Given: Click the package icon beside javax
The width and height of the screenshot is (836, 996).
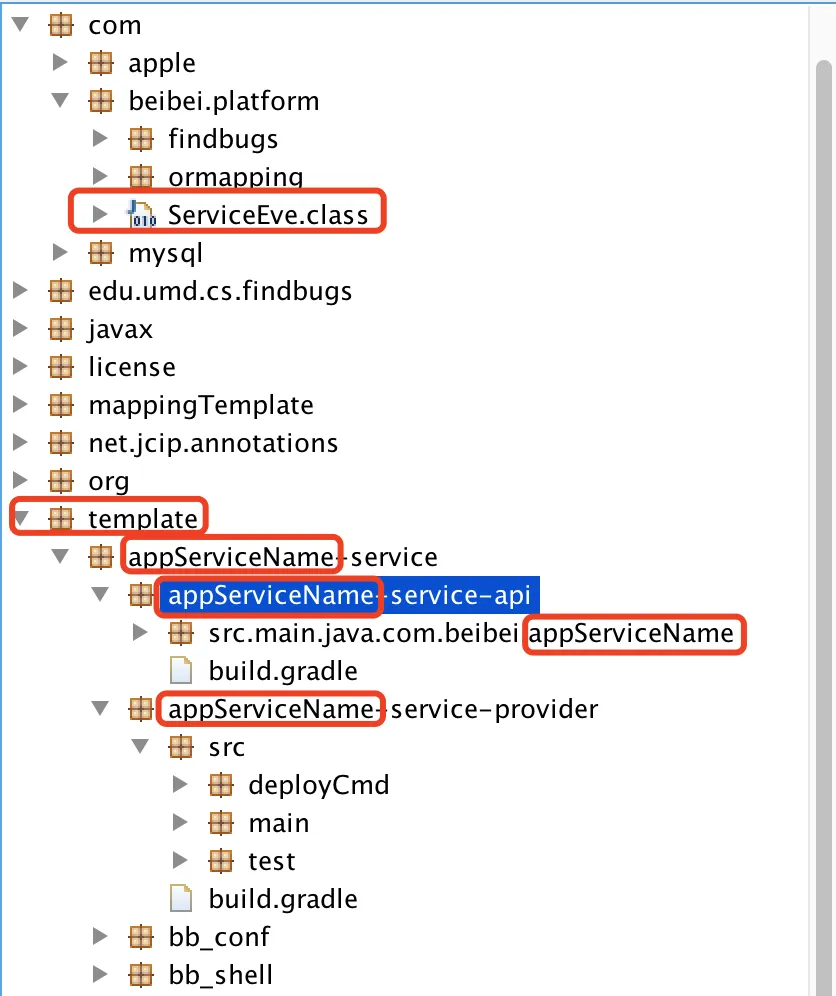Looking at the screenshot, I should (x=61, y=329).
